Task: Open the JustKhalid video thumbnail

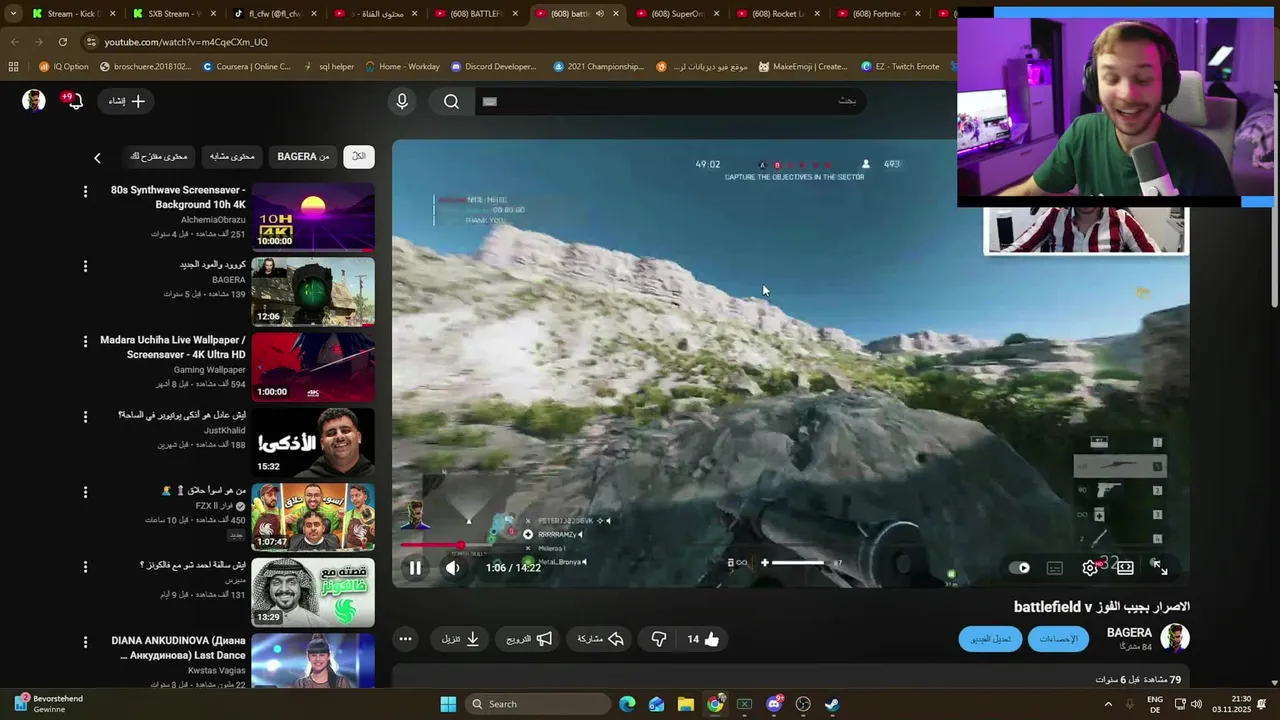Action: [313, 442]
